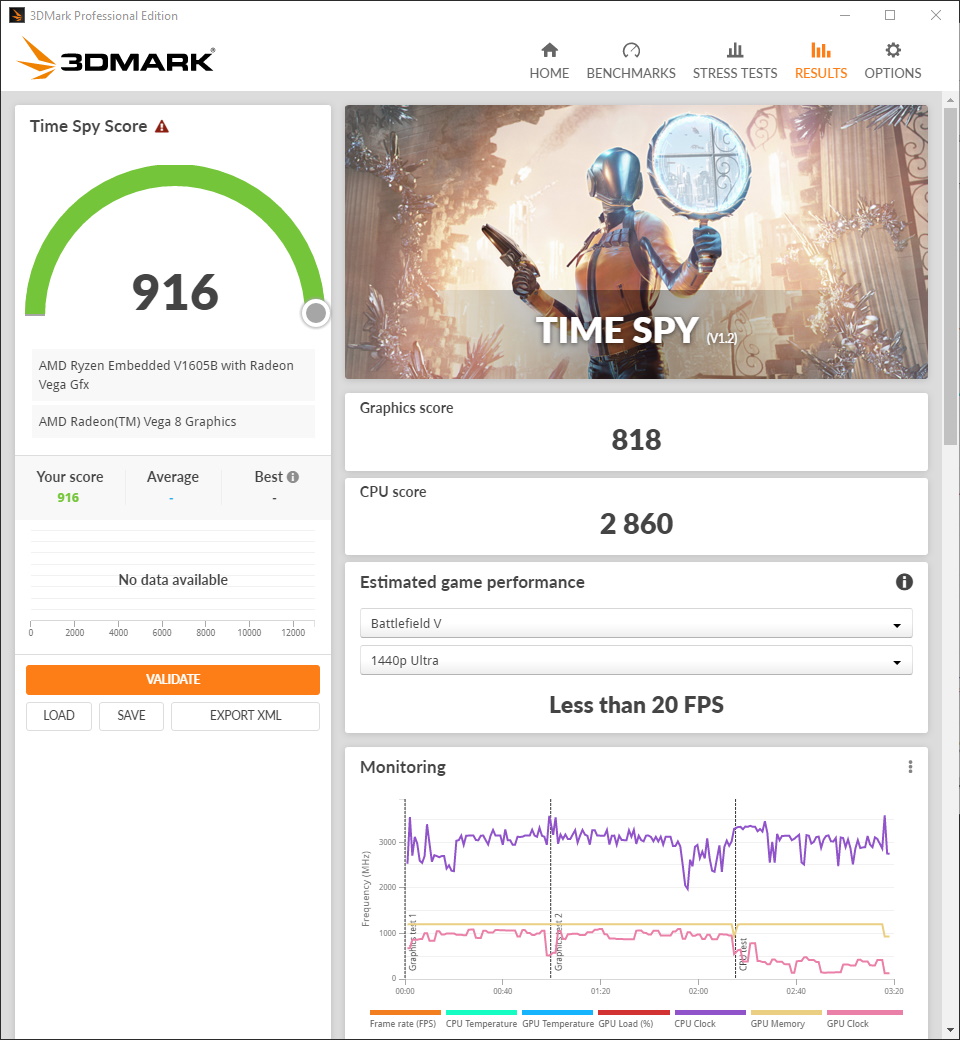Click the vertical scrollbar thumb
Viewport: 960px width, 1040px height.
(950, 277)
